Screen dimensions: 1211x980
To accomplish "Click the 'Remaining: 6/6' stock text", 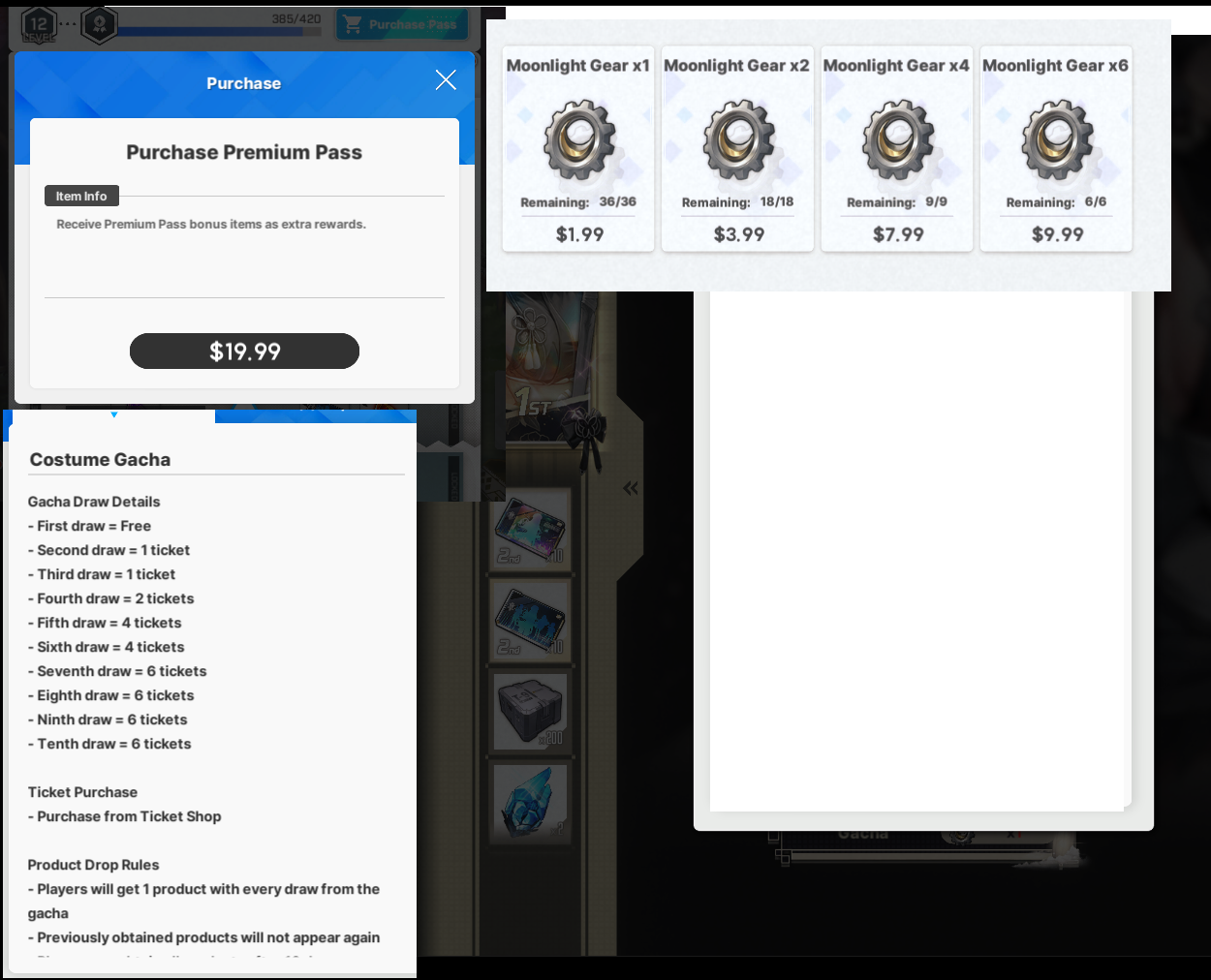I will point(1056,202).
